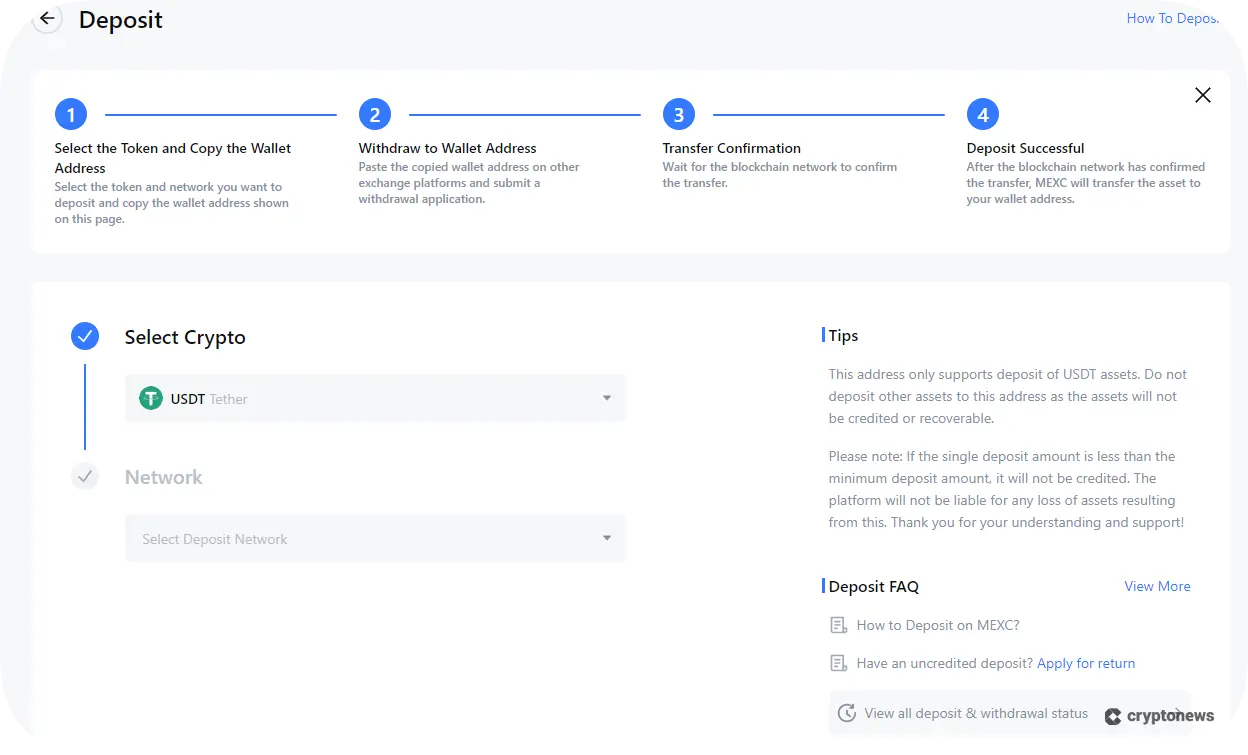Open View More in Deposit FAQ
Image resolution: width=1248 pixels, height=755 pixels.
click(1157, 586)
